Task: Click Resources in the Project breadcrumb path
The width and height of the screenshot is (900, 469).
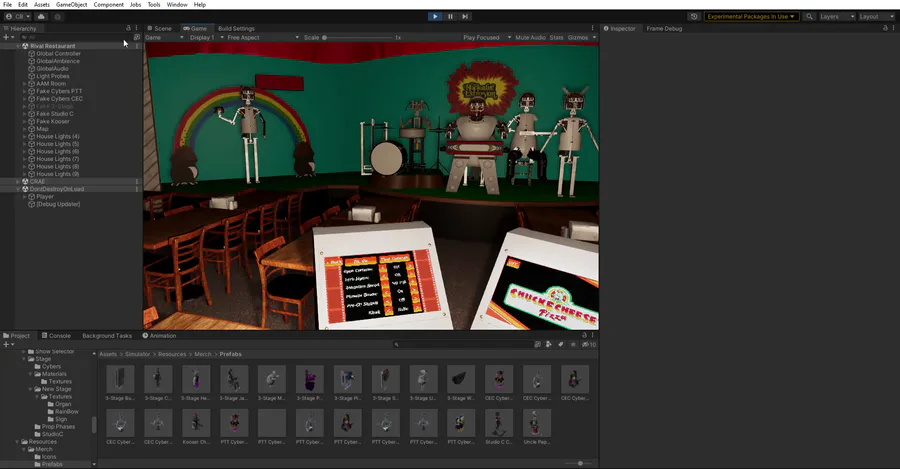Action: pyautogui.click(x=172, y=354)
